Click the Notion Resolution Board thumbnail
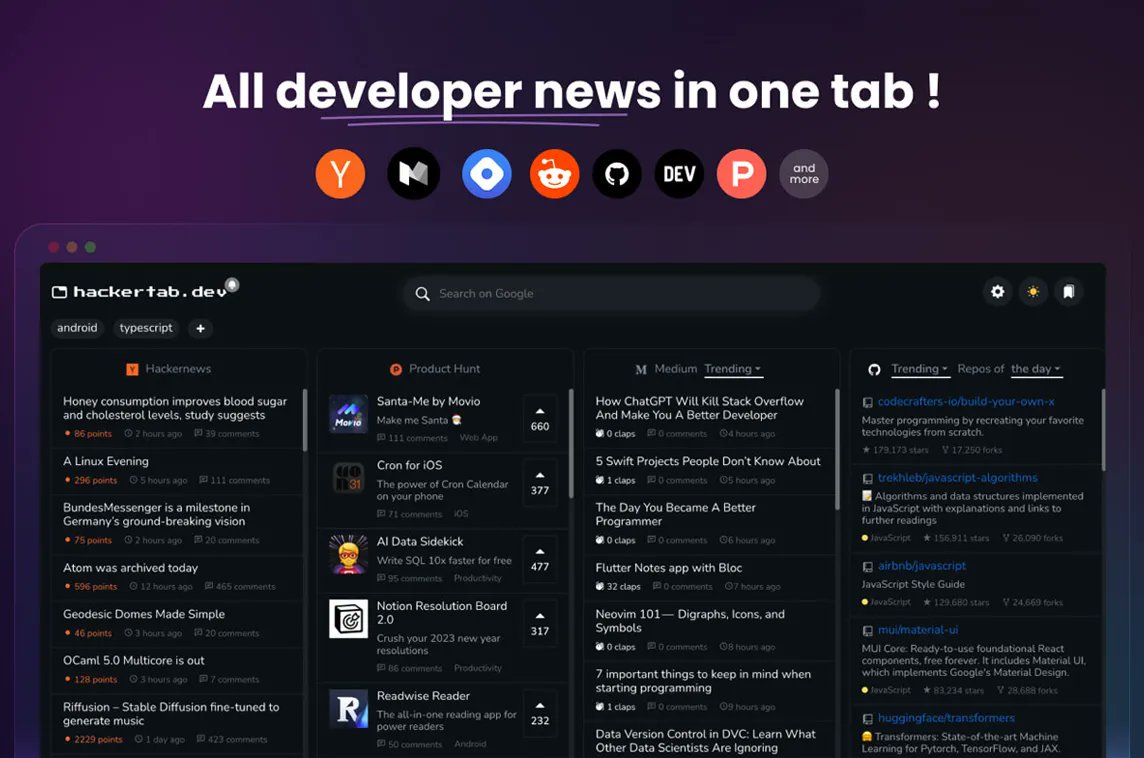1144x758 pixels. point(349,619)
